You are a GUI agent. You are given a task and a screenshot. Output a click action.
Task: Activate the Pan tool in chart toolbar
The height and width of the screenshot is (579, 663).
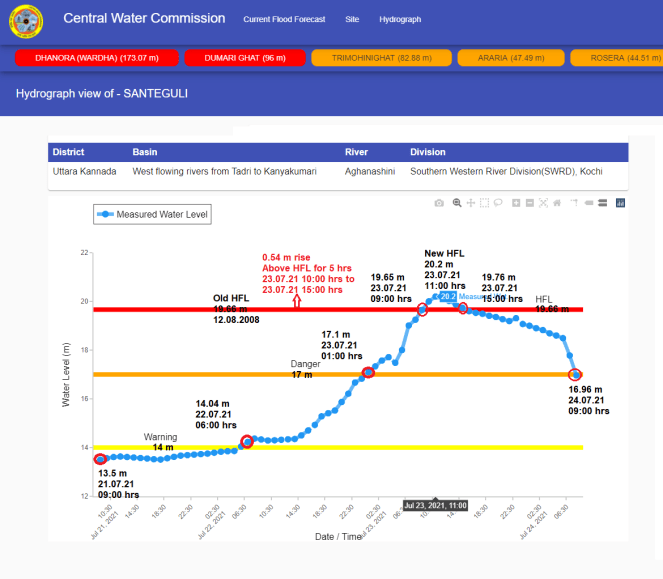coord(470,203)
